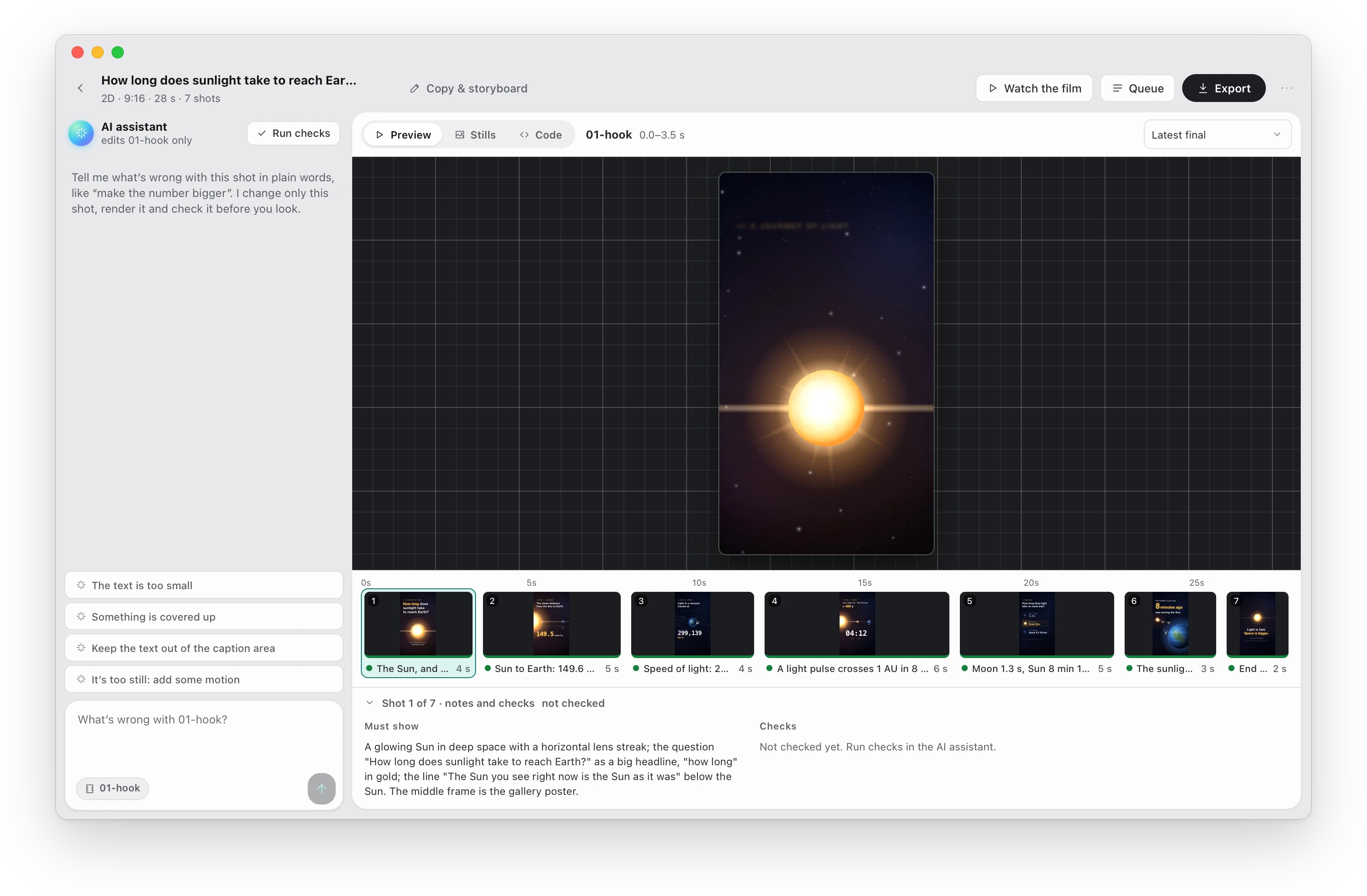Click the AI assistant sparkle avatar

pyautogui.click(x=81, y=133)
